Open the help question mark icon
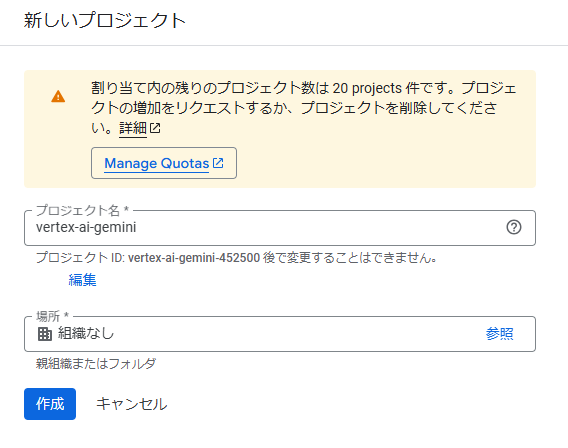 tap(514, 227)
